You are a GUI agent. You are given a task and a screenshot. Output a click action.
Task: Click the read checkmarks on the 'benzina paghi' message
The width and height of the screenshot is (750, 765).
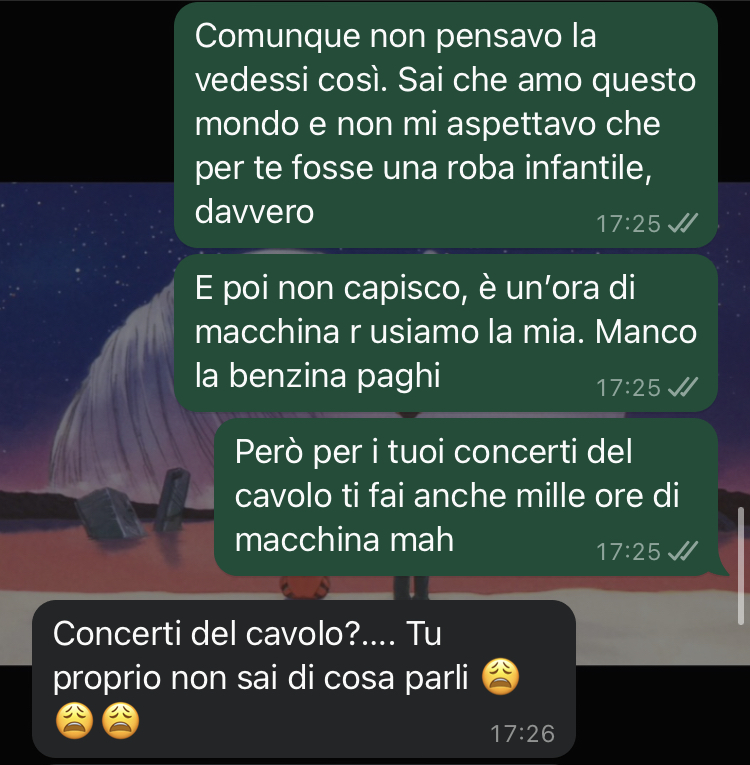(682, 387)
